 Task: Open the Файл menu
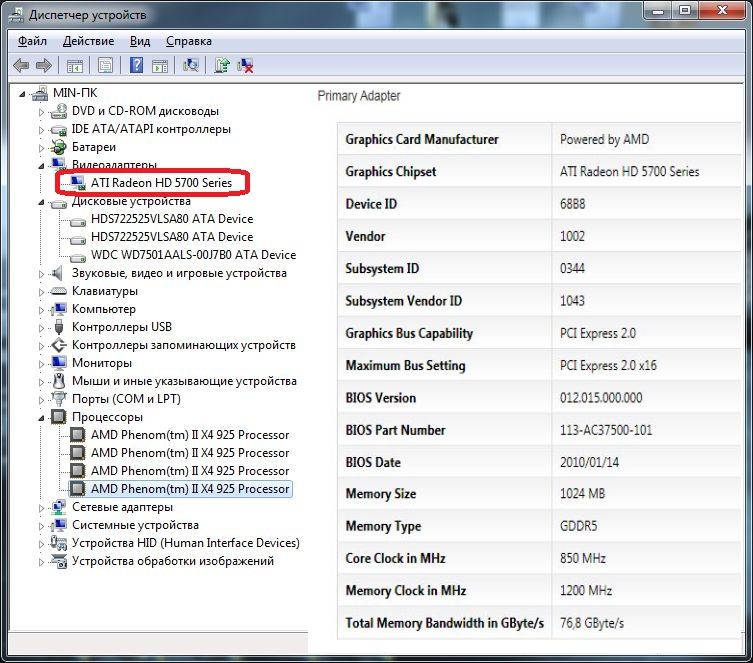coord(32,41)
